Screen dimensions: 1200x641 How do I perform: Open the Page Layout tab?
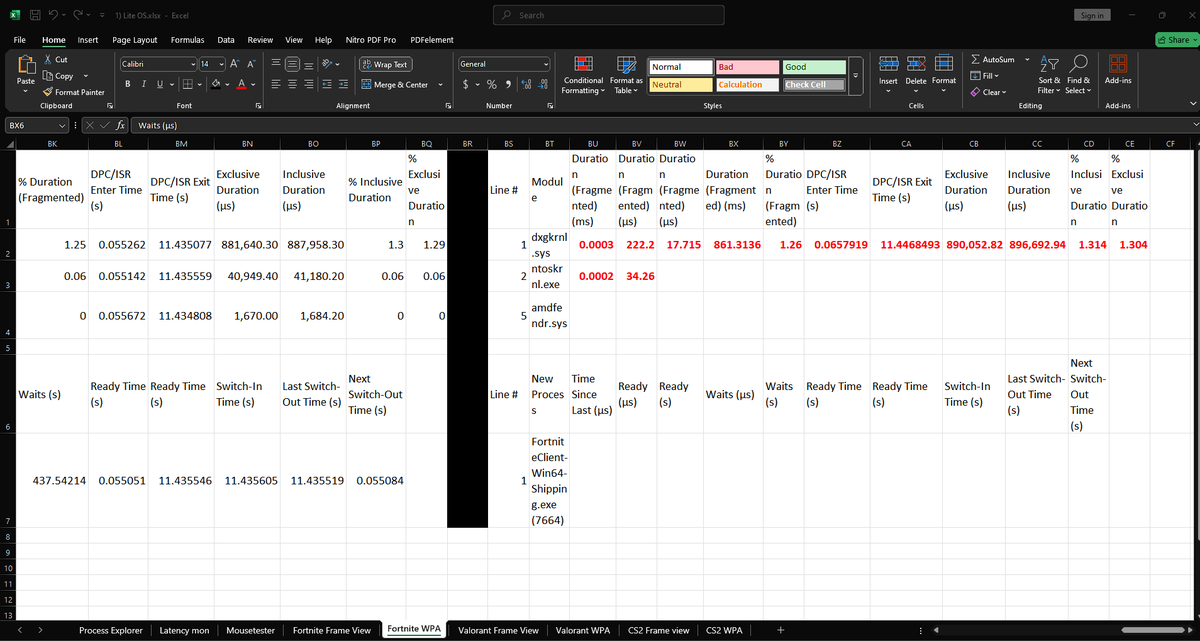(x=135, y=39)
